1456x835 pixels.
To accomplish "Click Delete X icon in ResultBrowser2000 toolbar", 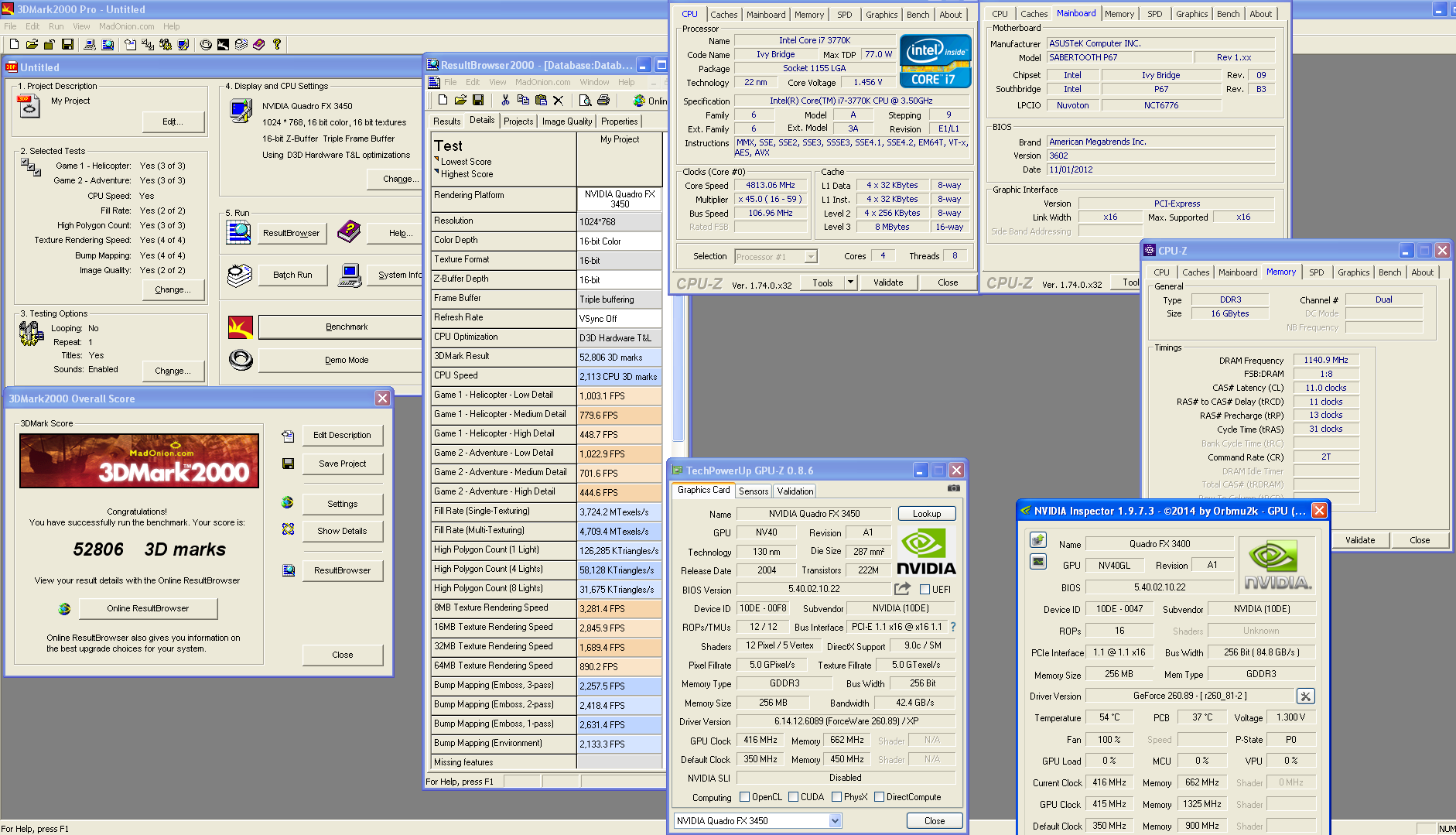I will coord(559,100).
